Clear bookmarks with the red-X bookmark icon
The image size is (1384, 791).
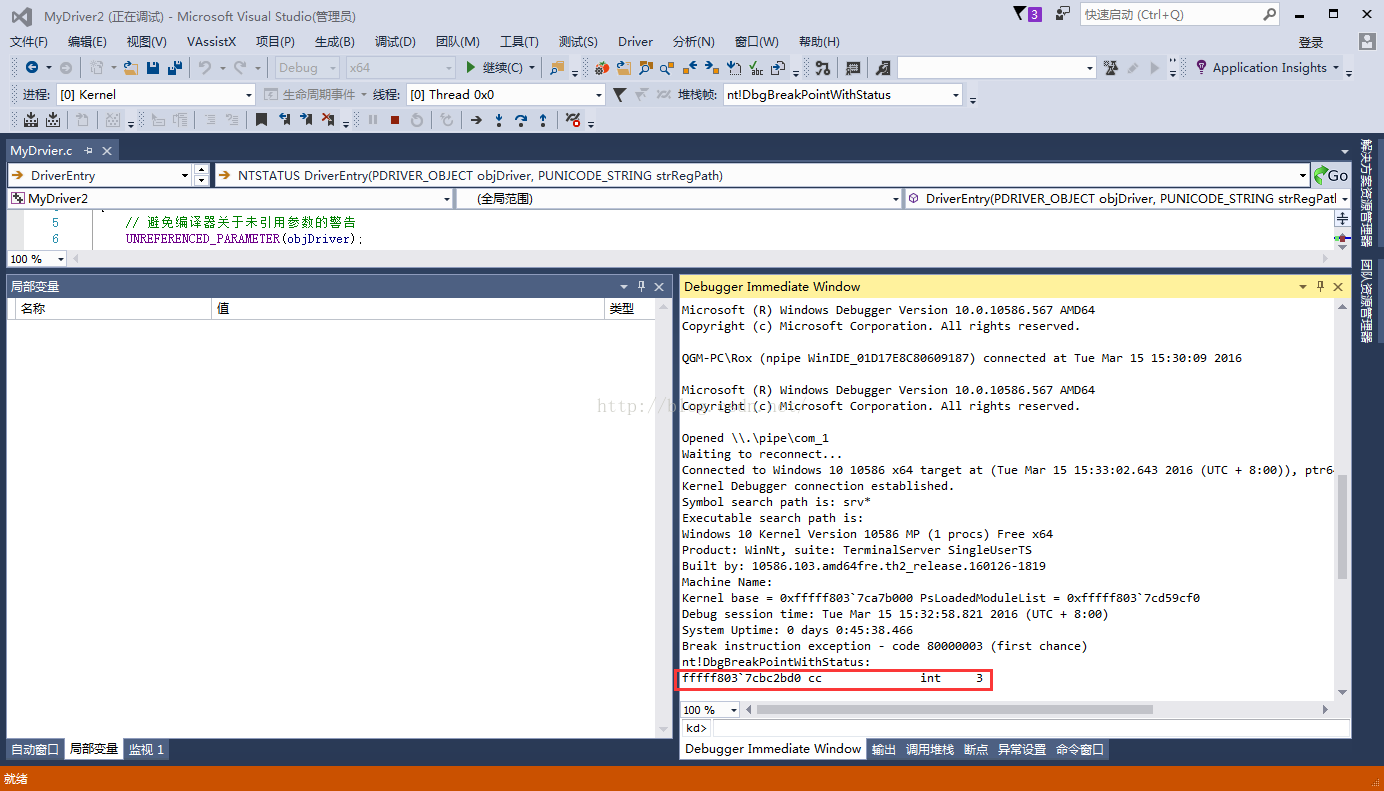329,120
